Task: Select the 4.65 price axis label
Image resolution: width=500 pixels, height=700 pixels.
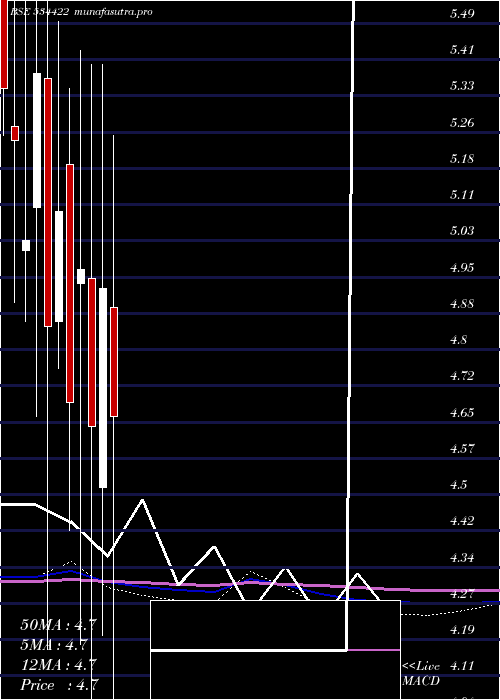Action: (x=462, y=413)
